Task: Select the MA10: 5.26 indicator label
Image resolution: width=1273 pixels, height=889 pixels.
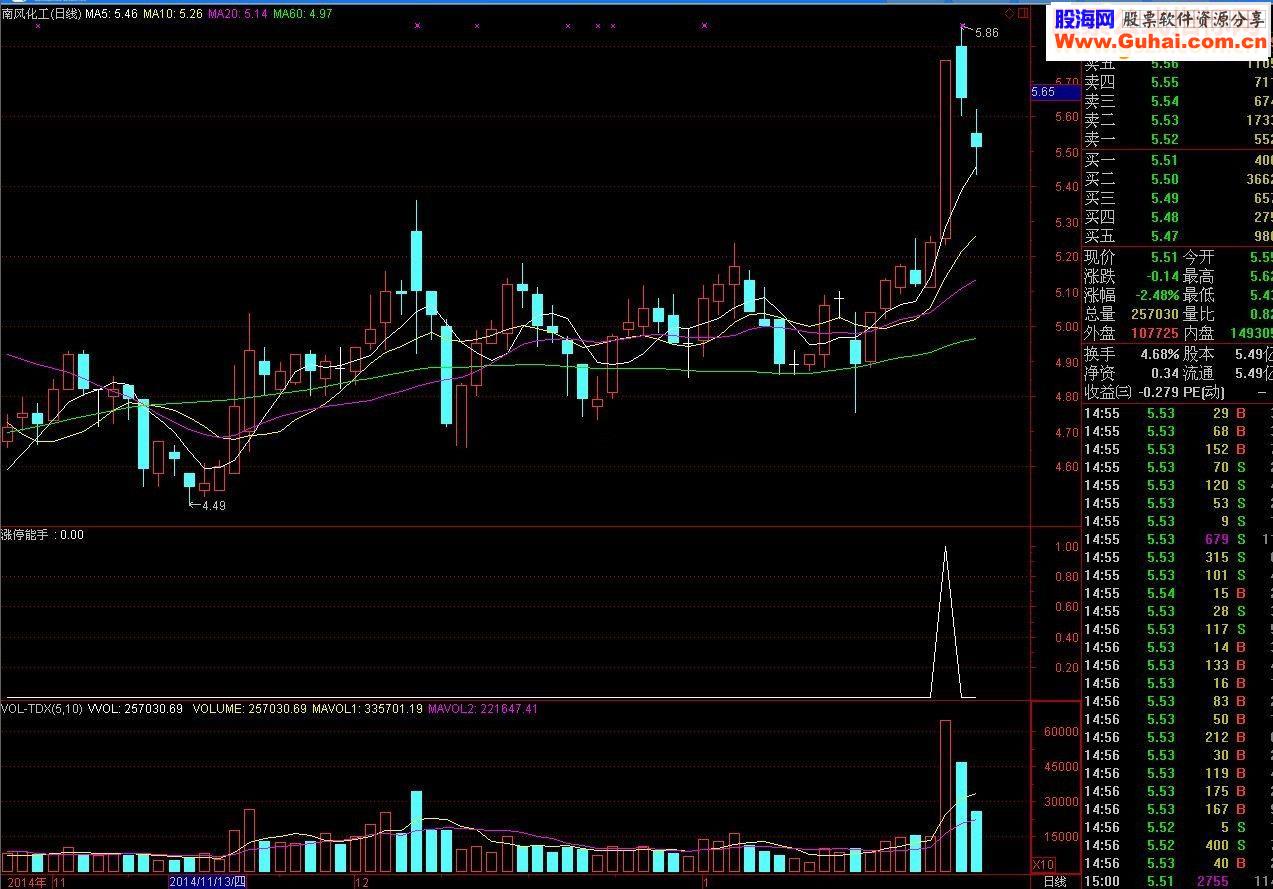Action: click(173, 14)
